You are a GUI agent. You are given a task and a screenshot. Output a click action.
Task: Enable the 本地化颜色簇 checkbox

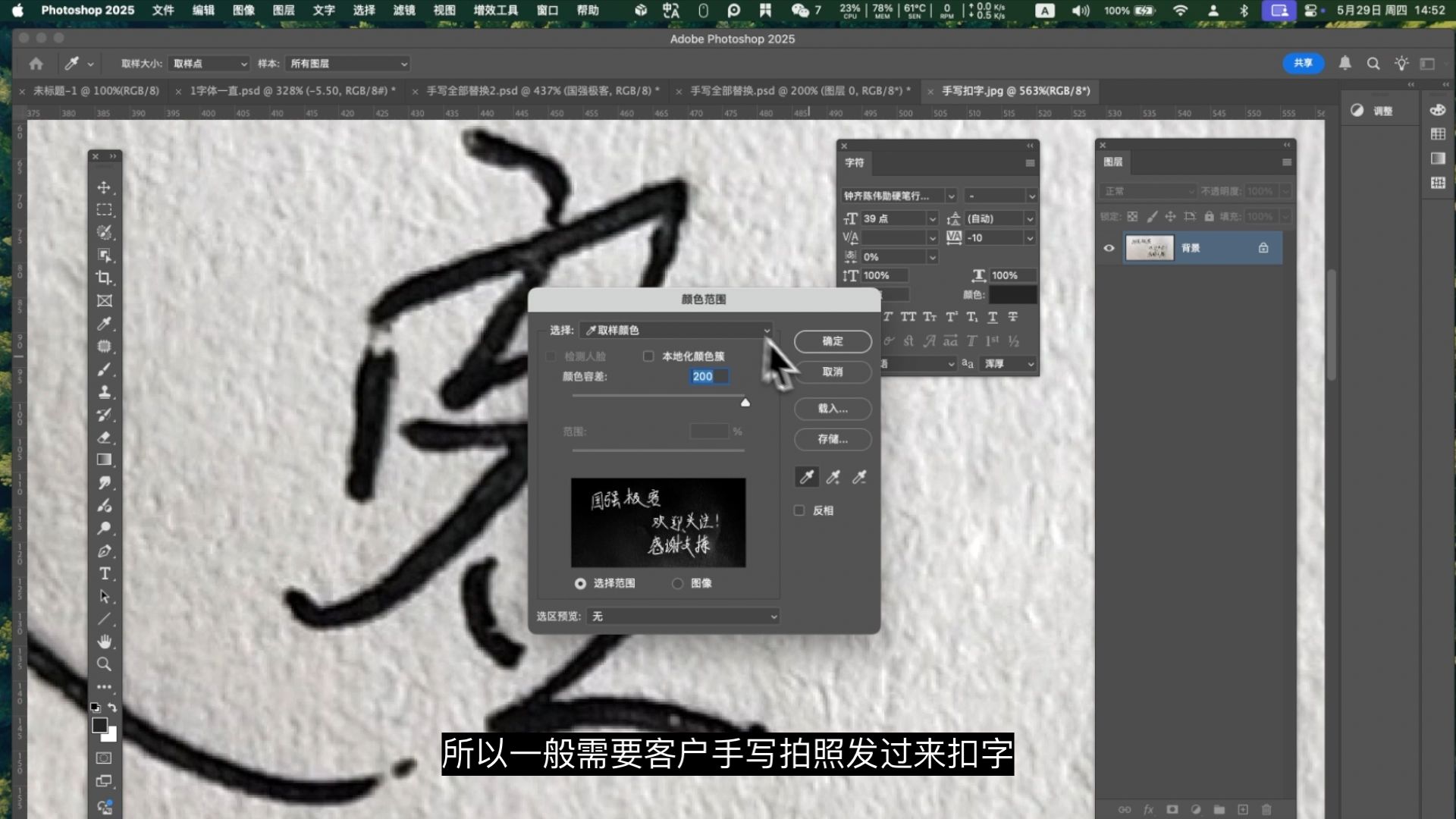(648, 356)
